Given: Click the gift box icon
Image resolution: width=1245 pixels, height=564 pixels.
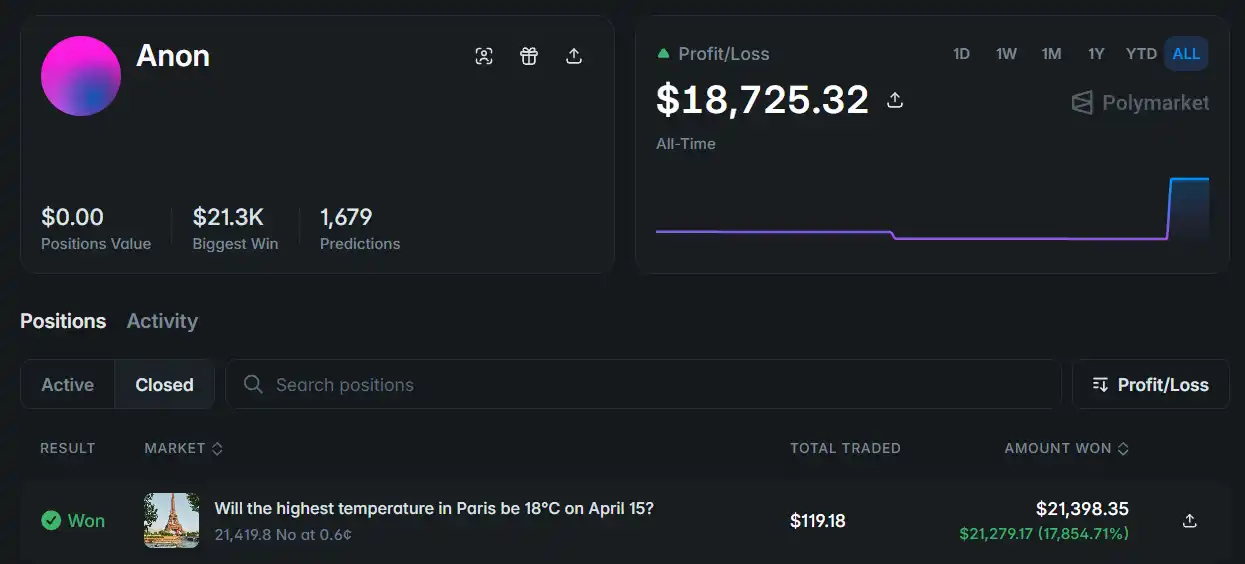Looking at the screenshot, I should tap(529, 56).
